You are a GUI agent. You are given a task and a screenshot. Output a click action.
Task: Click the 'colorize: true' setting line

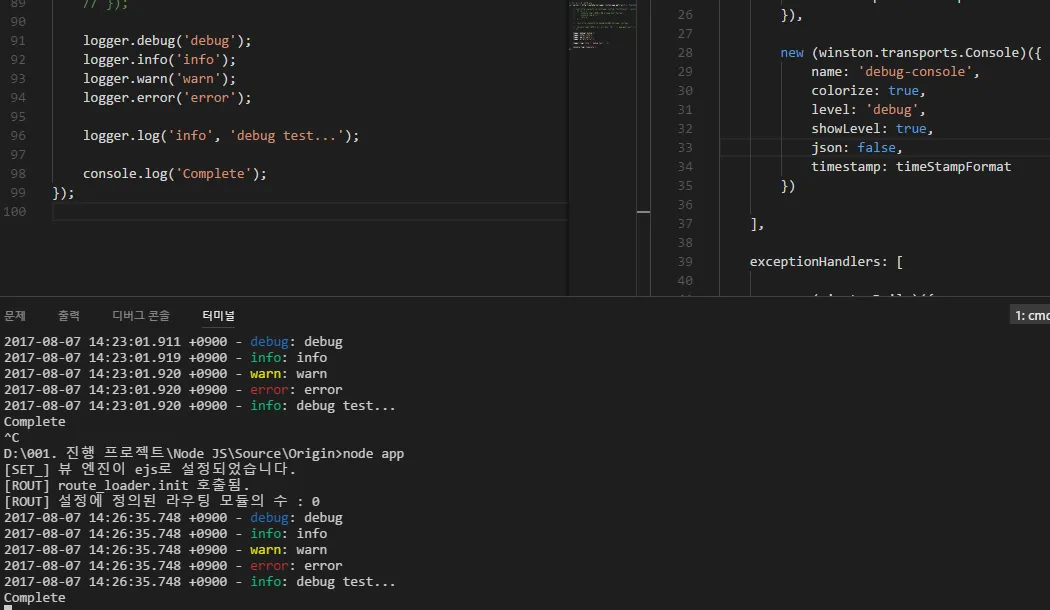pos(868,90)
